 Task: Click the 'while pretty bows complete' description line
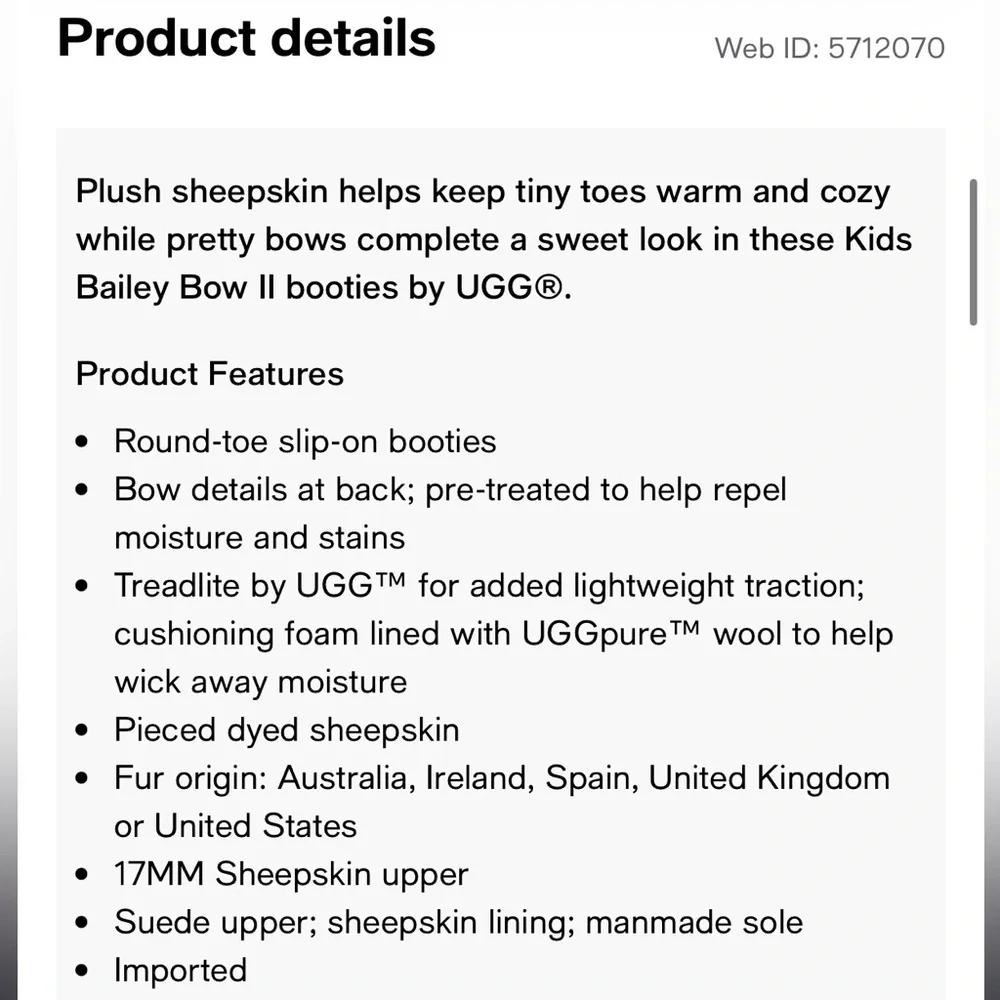[x=494, y=239]
